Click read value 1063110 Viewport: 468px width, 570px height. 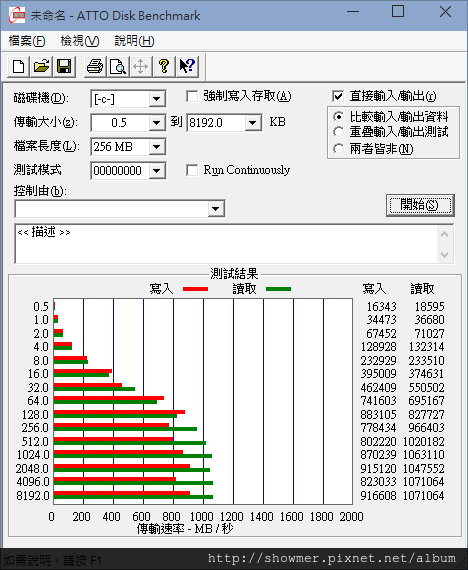click(x=424, y=455)
